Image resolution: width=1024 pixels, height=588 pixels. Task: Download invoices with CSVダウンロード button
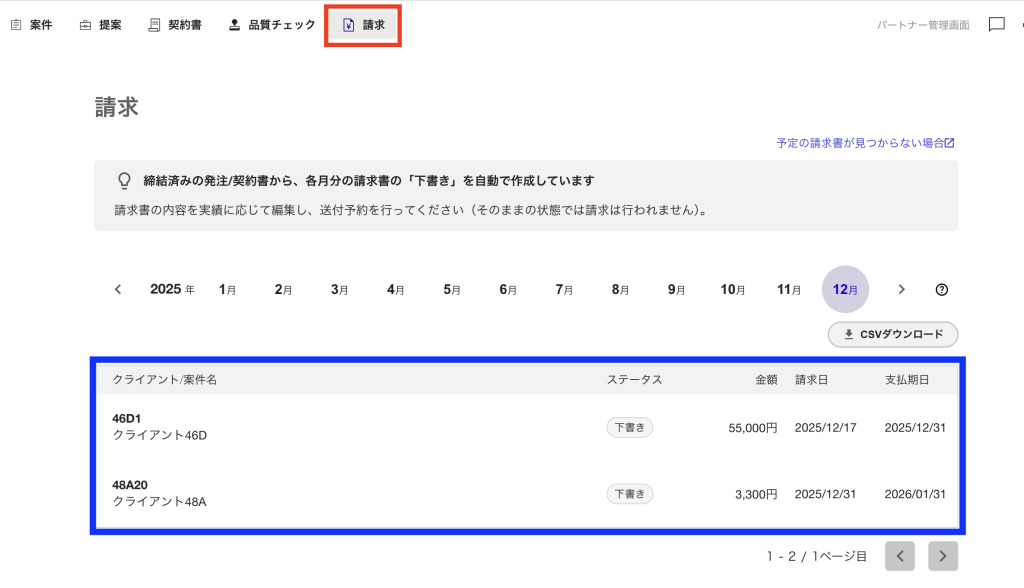893,334
